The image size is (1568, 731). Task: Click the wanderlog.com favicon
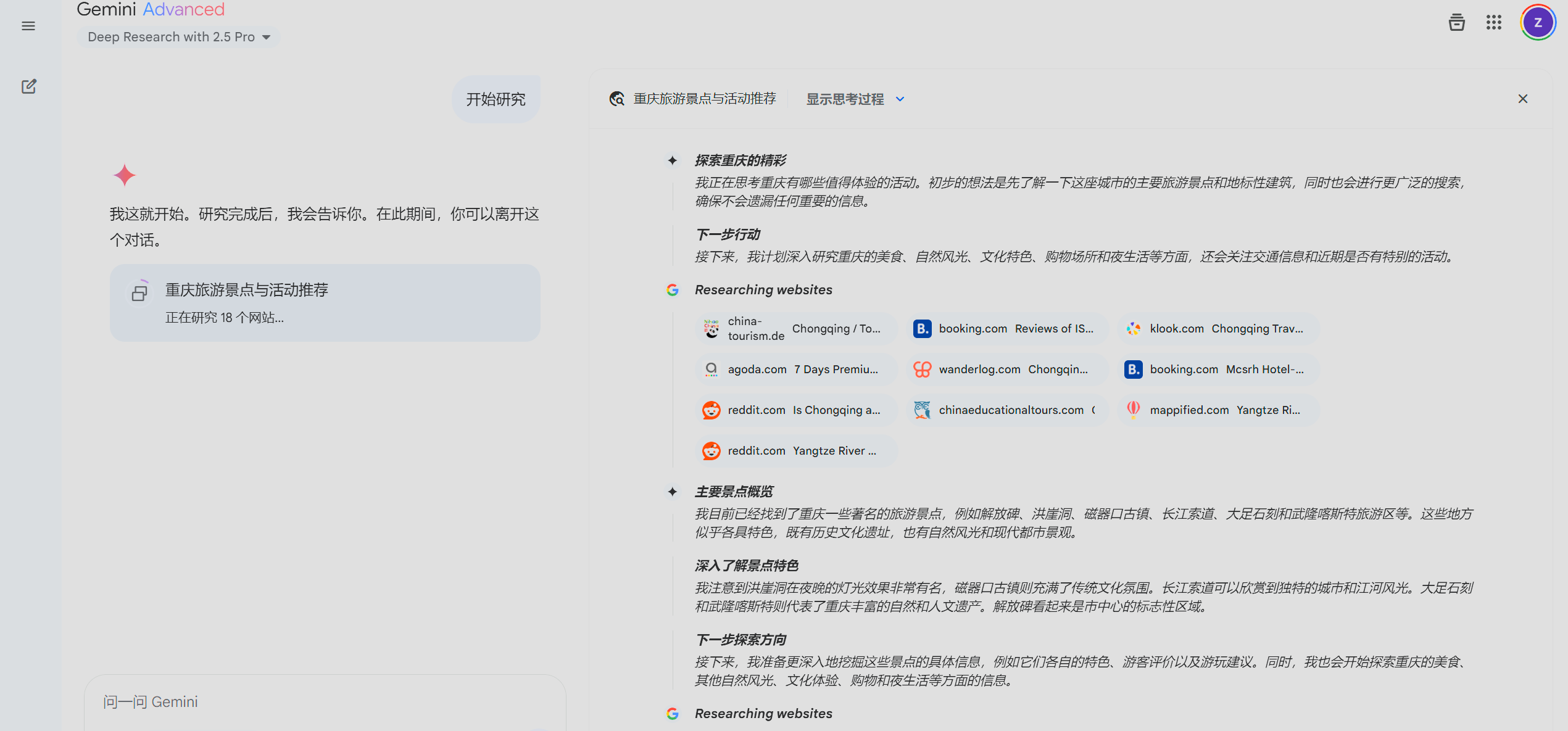923,370
